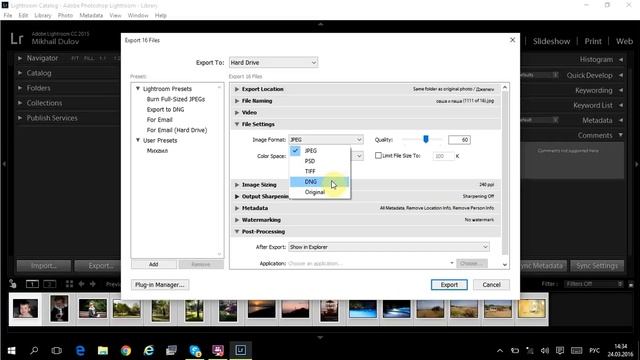This screenshot has width=640, height=360.
Task: Launch Microsoft Edge from taskbar
Action: [80, 350]
